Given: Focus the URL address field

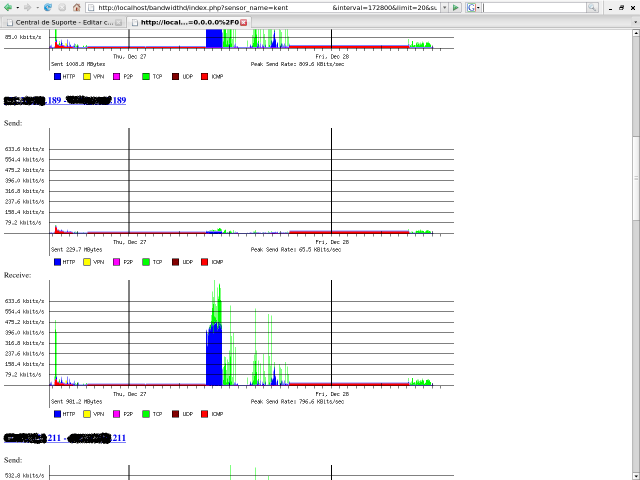Looking at the screenshot, I should click(263, 7).
